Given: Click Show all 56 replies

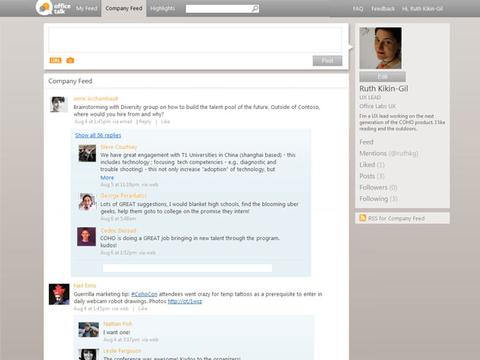Looking at the screenshot, I should 98,135.
